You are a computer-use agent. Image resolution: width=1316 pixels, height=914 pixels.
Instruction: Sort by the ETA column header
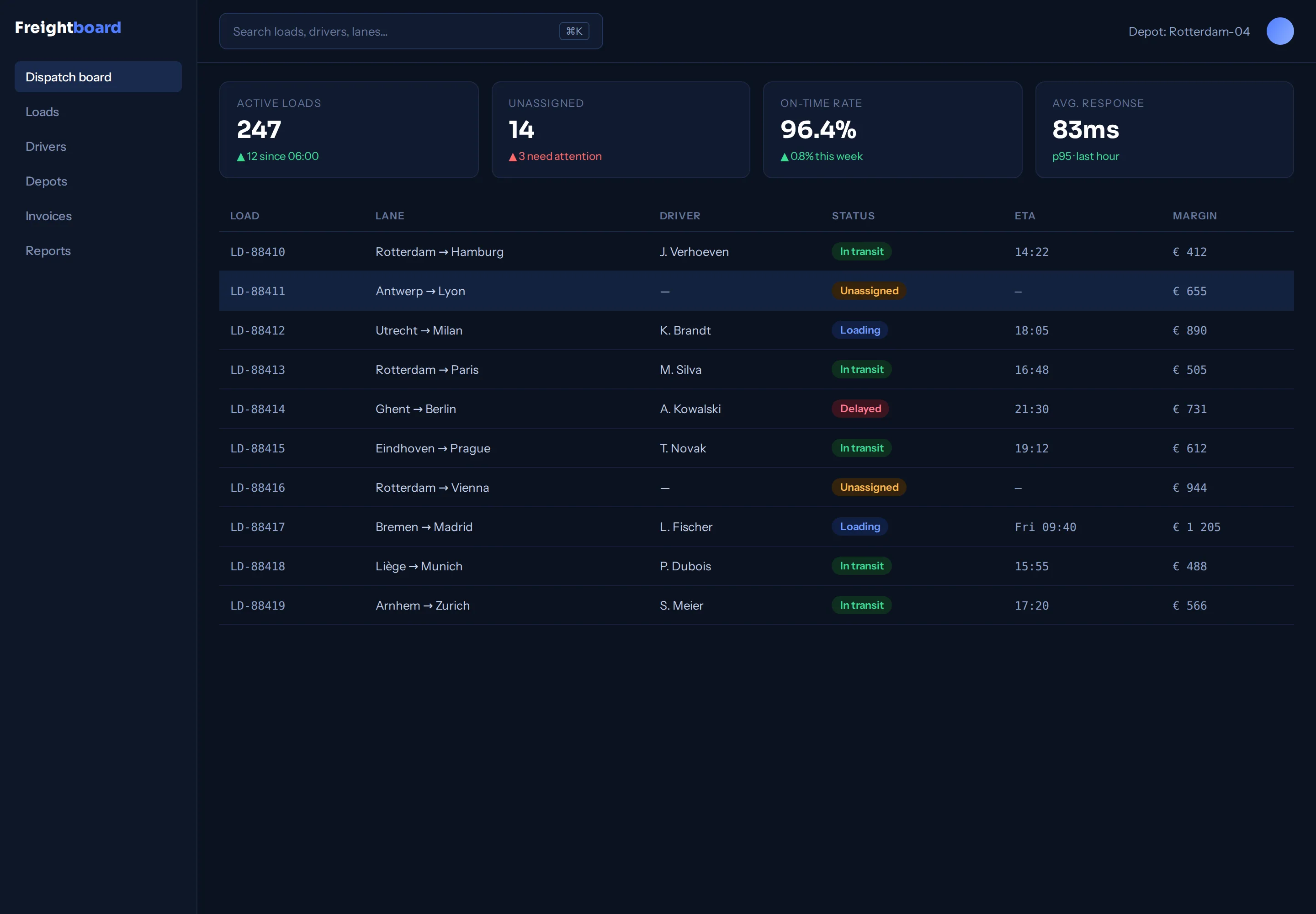1024,216
